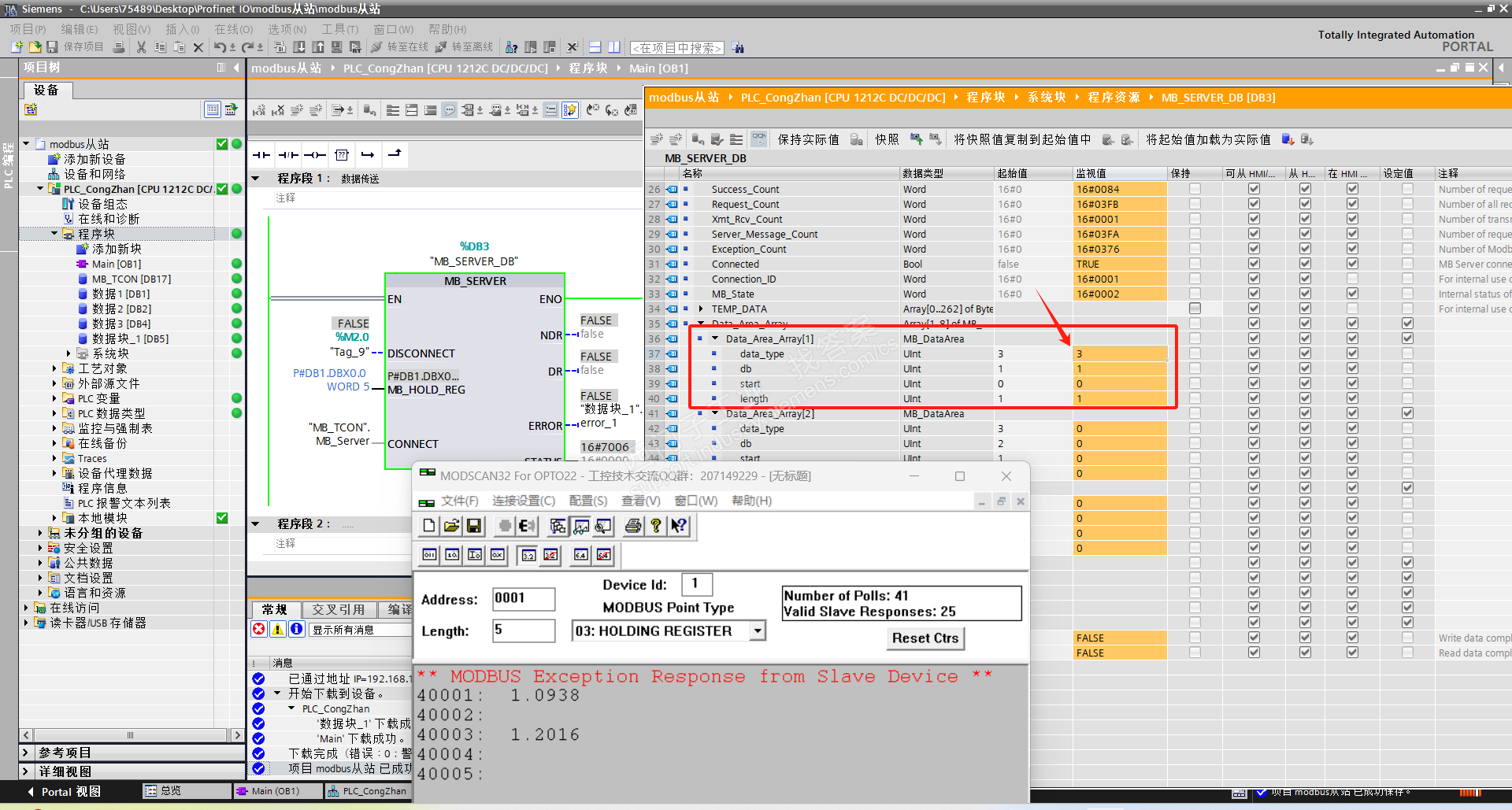Open the 连接设置(C) menu in MODSCAN32

(x=523, y=501)
